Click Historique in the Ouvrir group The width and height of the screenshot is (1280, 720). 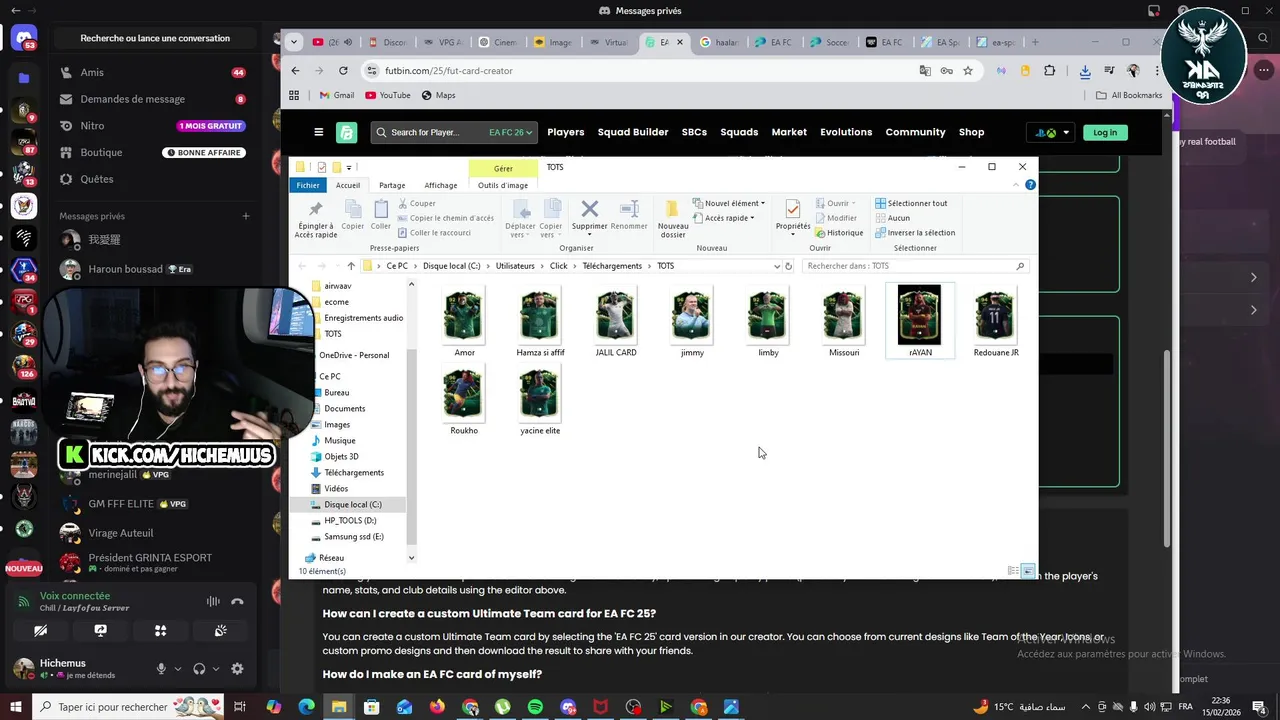click(x=838, y=233)
